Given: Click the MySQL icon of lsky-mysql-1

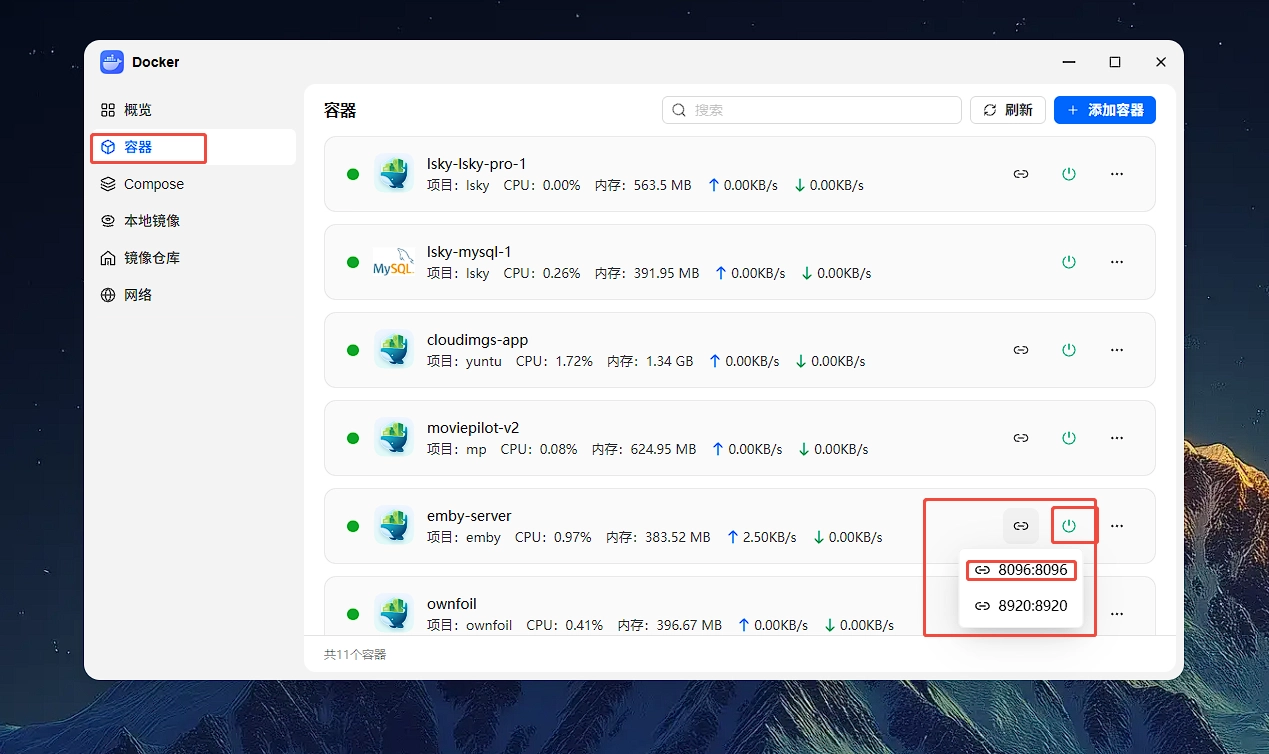Looking at the screenshot, I should point(393,262).
